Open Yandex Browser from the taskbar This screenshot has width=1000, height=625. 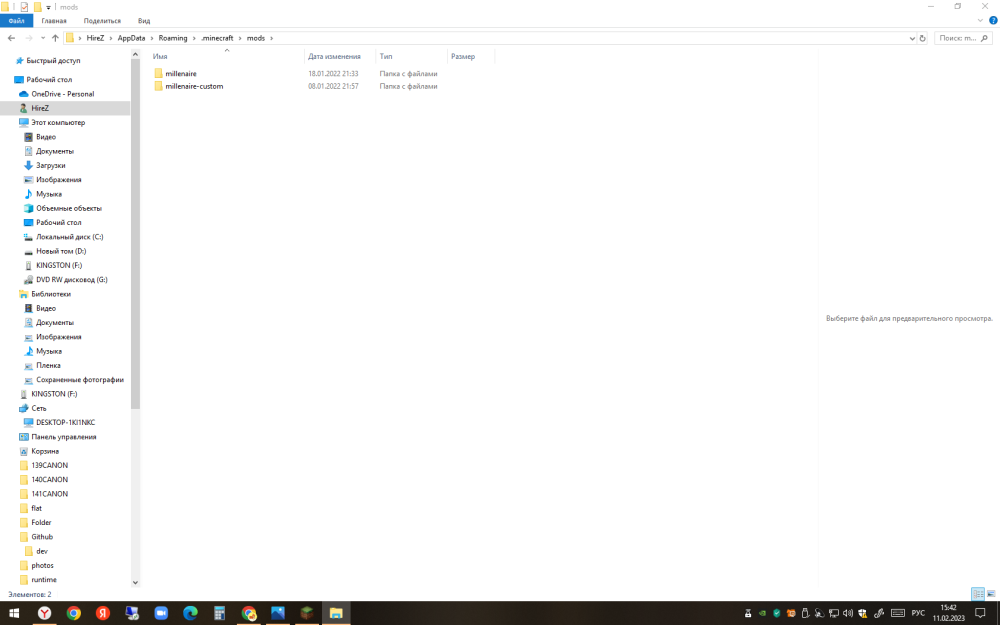(x=44, y=614)
